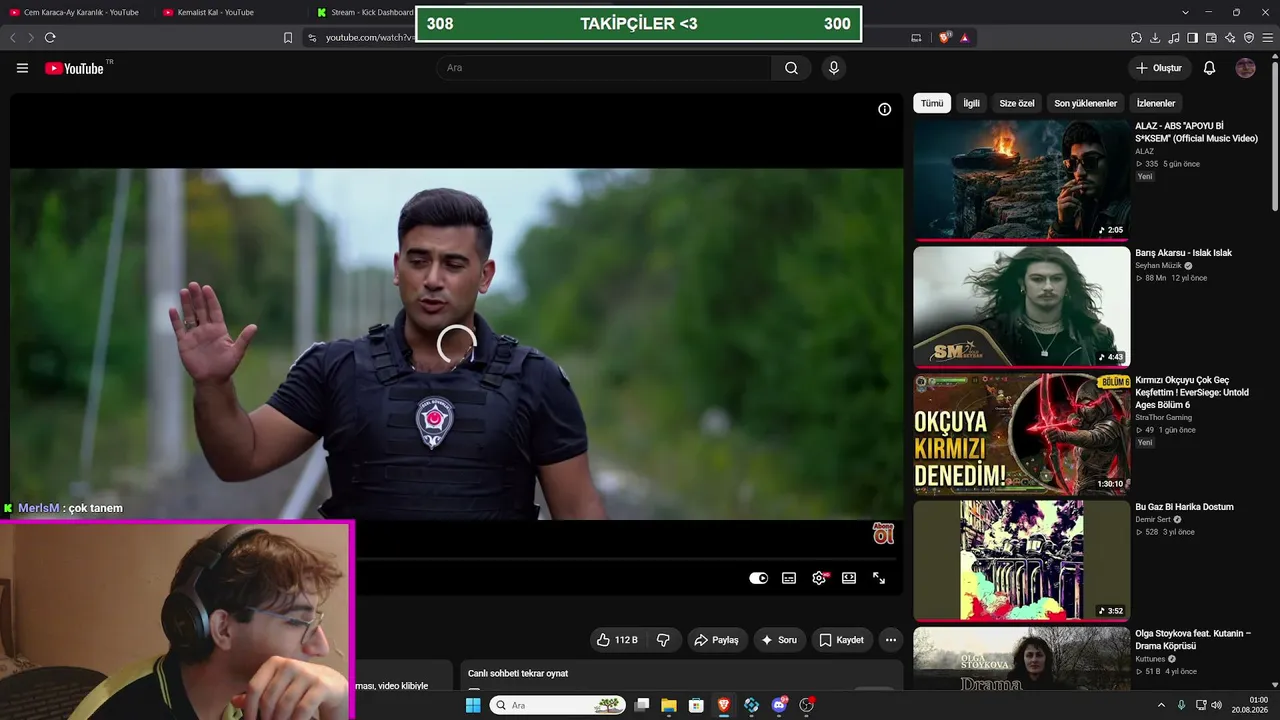
Task: Open the music note playlist icon
Action: tap(1174, 38)
